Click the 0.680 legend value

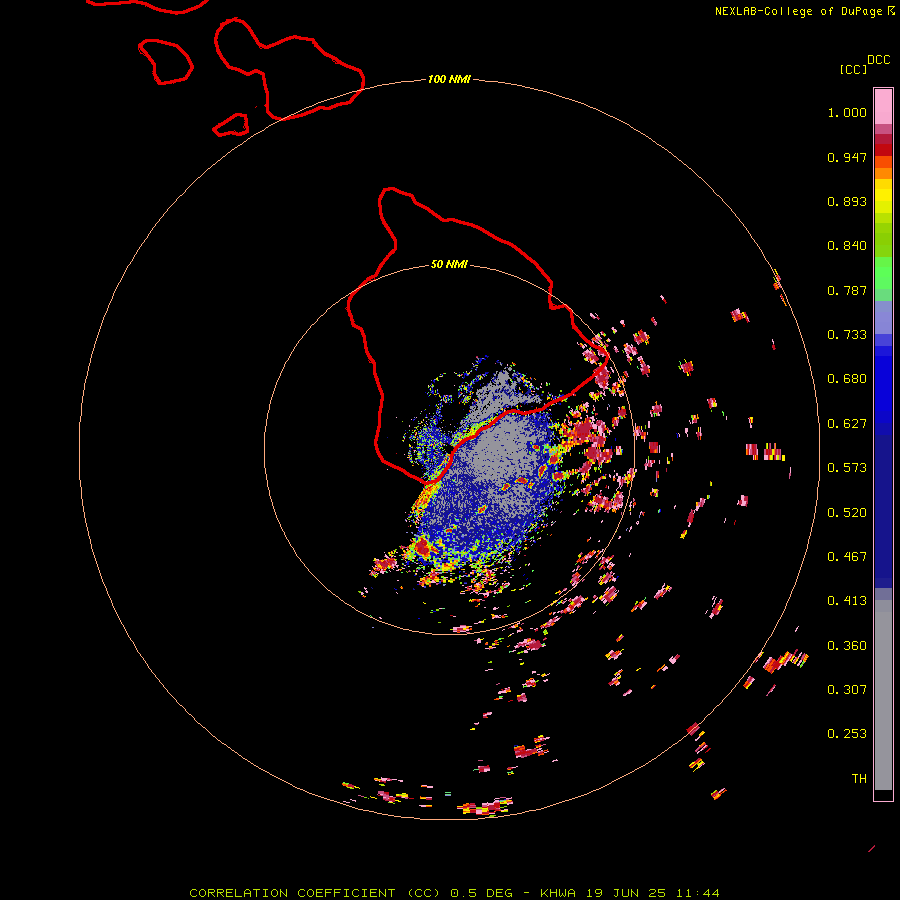(x=847, y=379)
